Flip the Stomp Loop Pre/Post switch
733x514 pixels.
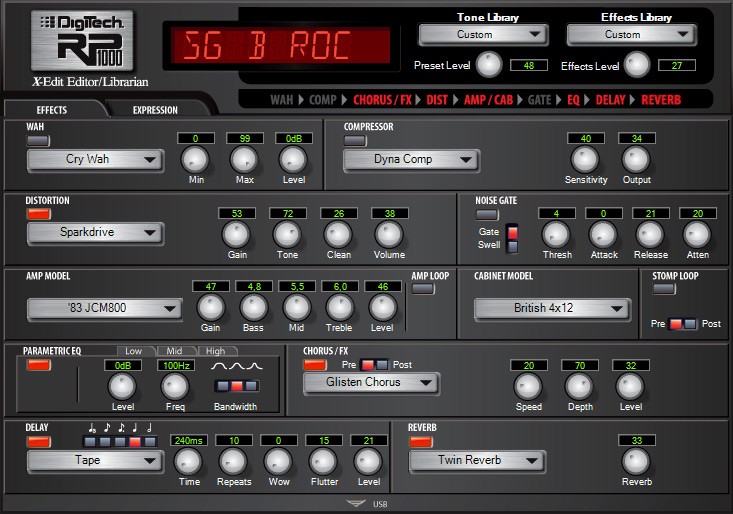coord(683,324)
